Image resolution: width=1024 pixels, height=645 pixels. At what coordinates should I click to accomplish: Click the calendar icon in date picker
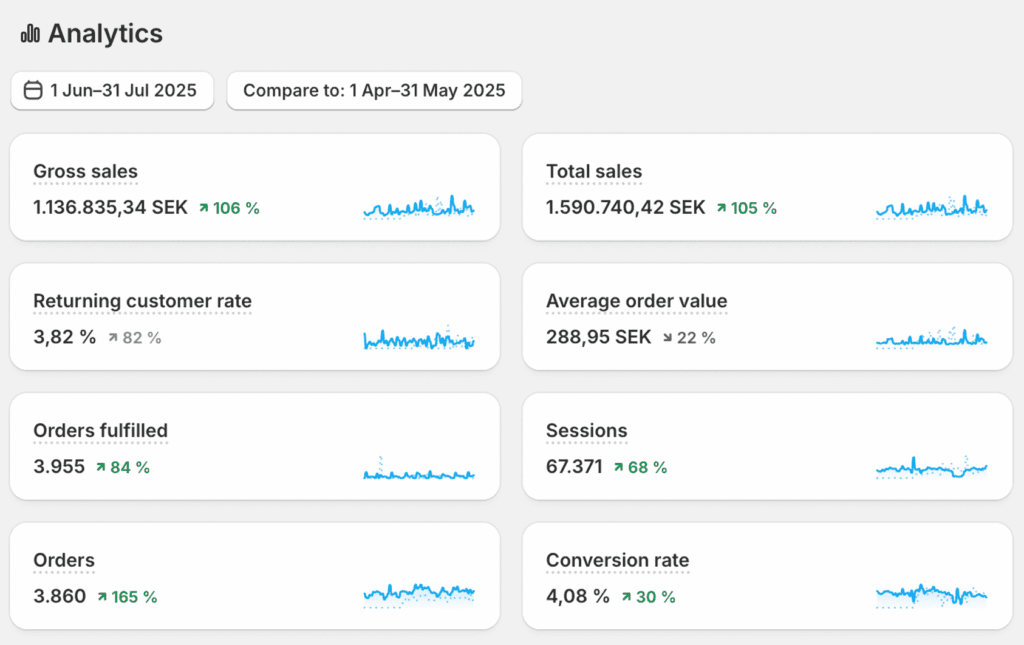[33, 91]
